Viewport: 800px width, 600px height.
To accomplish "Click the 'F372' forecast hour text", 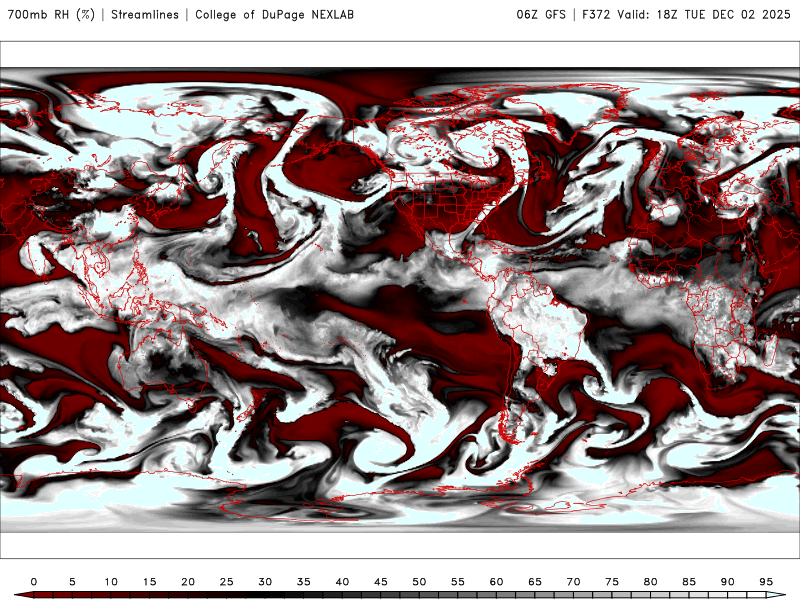I will click(596, 15).
